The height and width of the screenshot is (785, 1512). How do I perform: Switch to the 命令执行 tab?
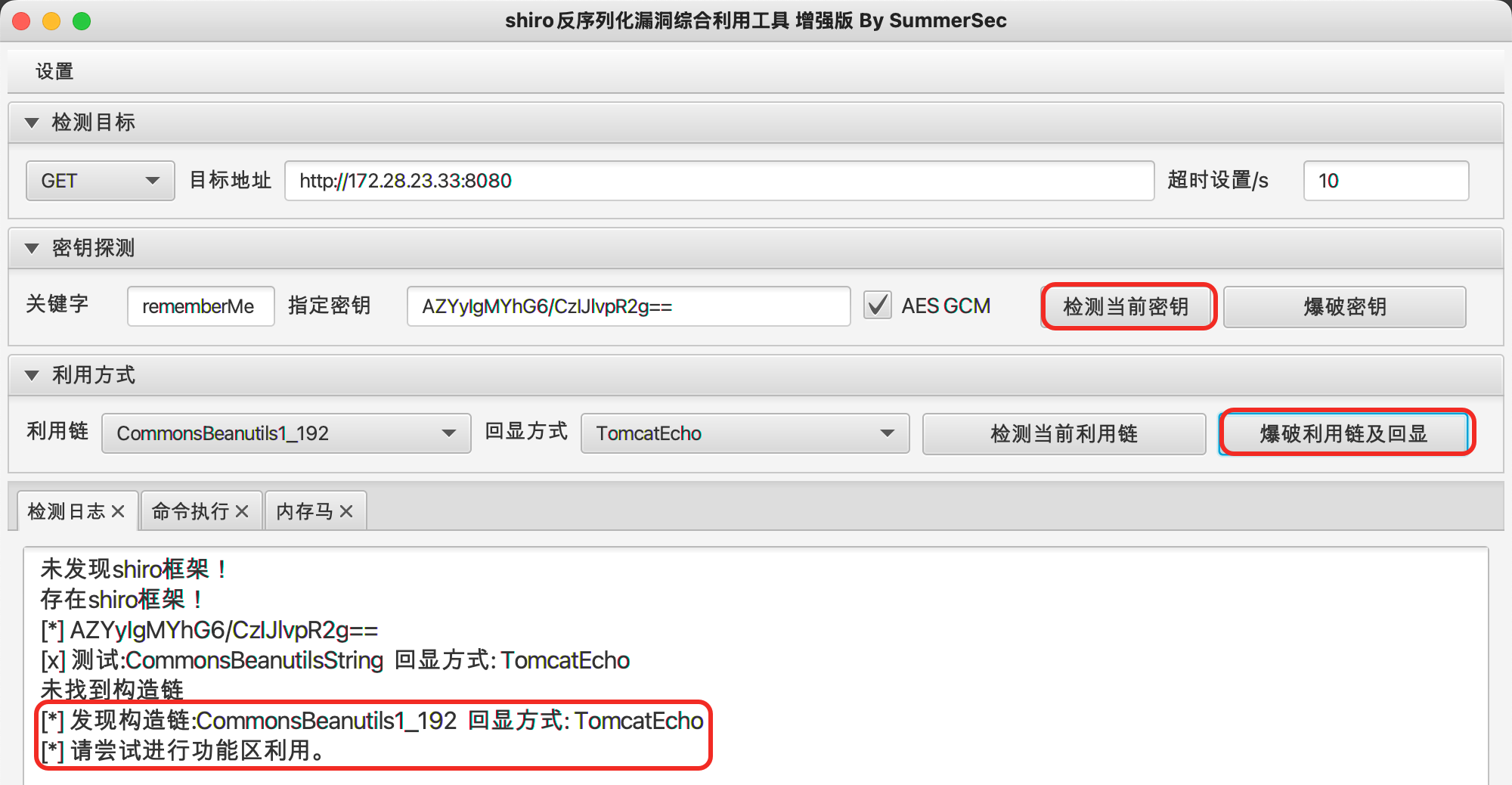(x=191, y=512)
